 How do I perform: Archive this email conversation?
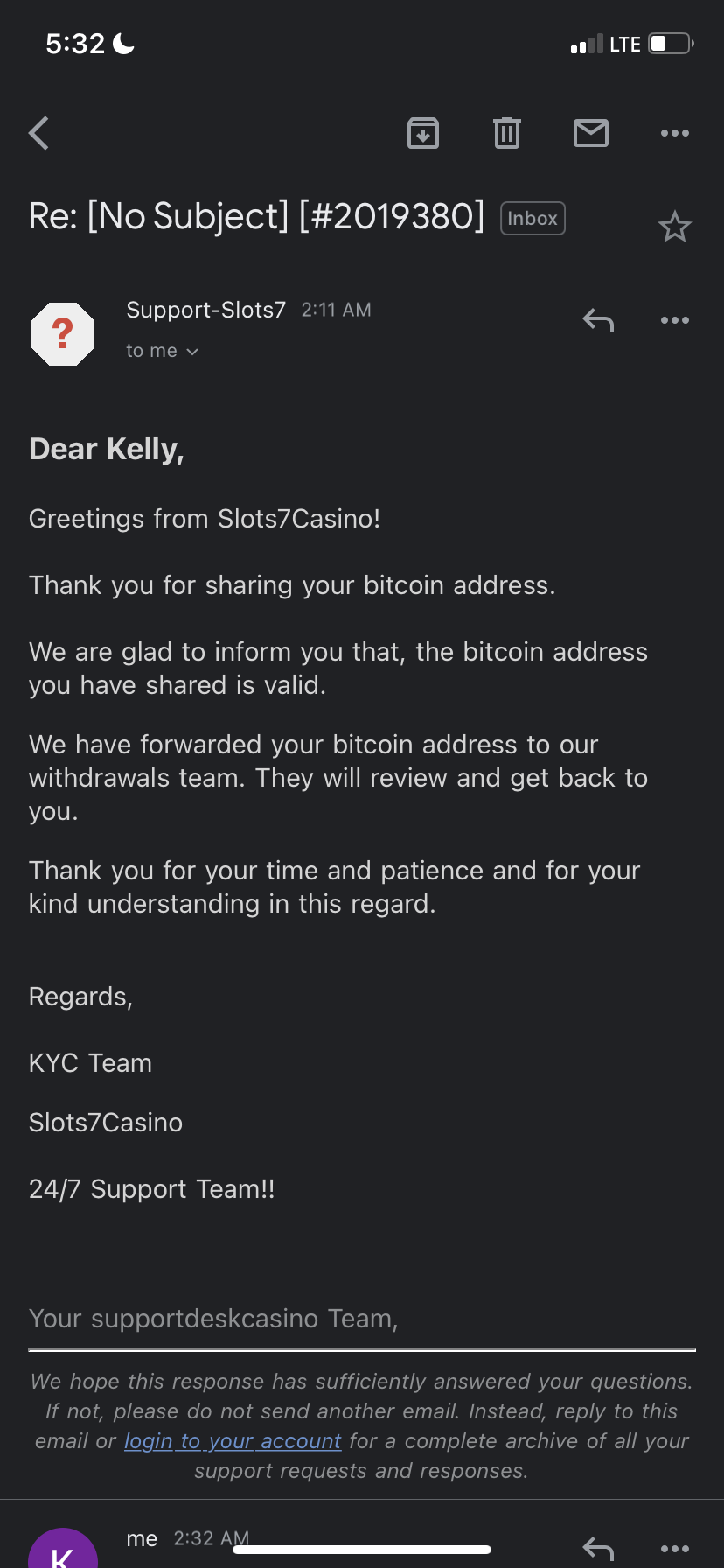click(x=423, y=133)
